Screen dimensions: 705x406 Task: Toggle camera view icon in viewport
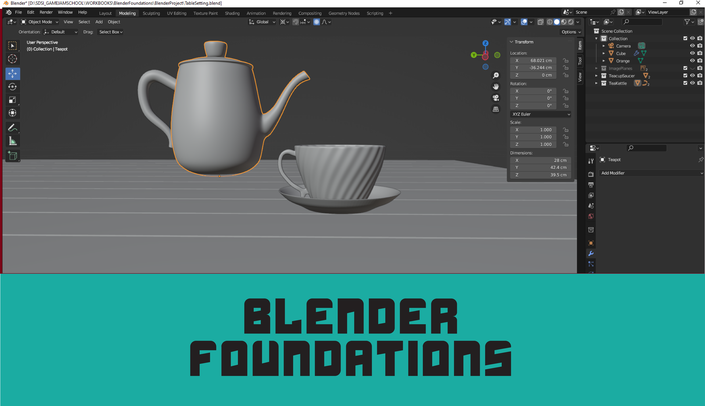pyautogui.click(x=495, y=98)
